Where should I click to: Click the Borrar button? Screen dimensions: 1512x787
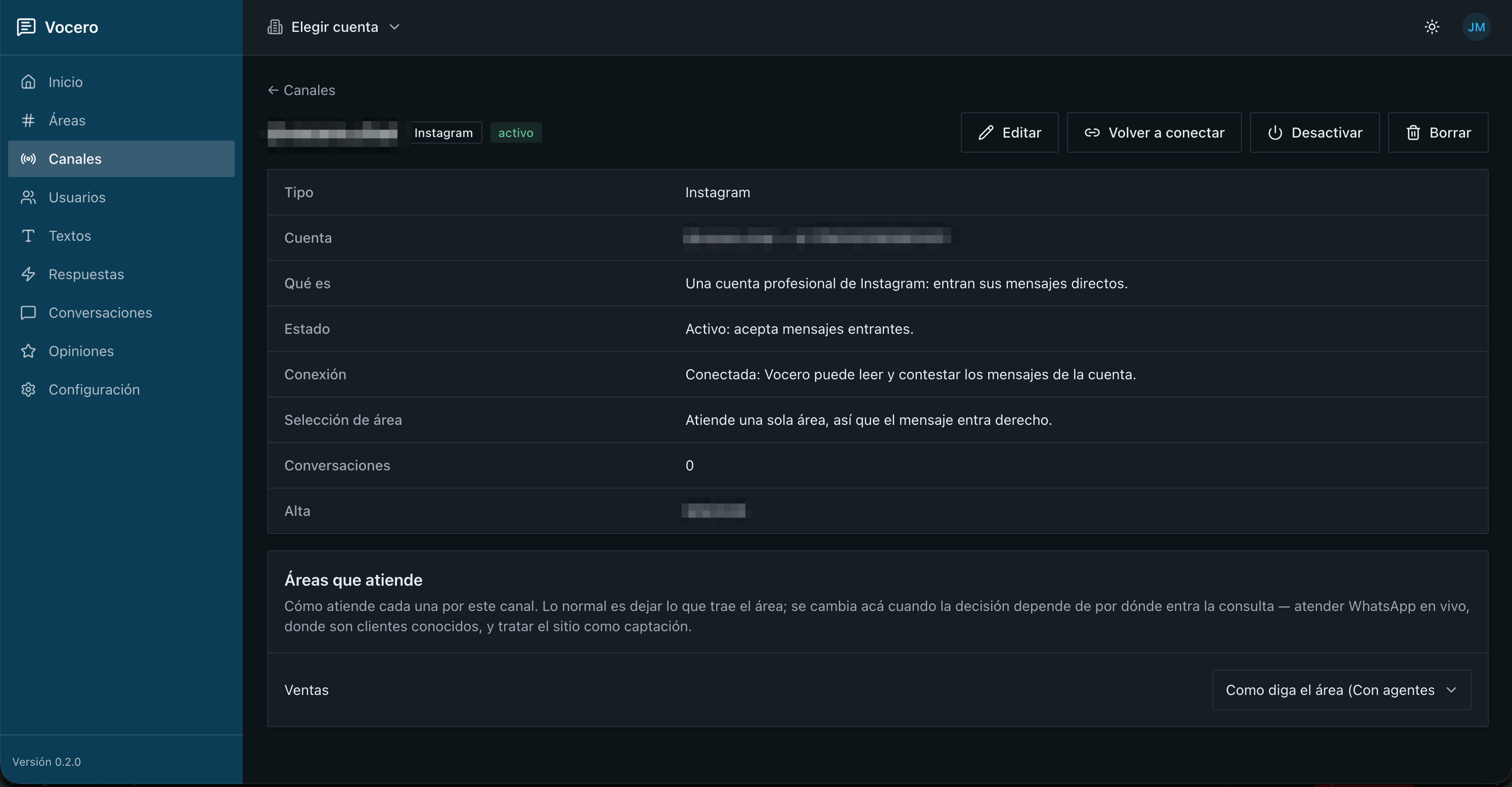click(1438, 133)
